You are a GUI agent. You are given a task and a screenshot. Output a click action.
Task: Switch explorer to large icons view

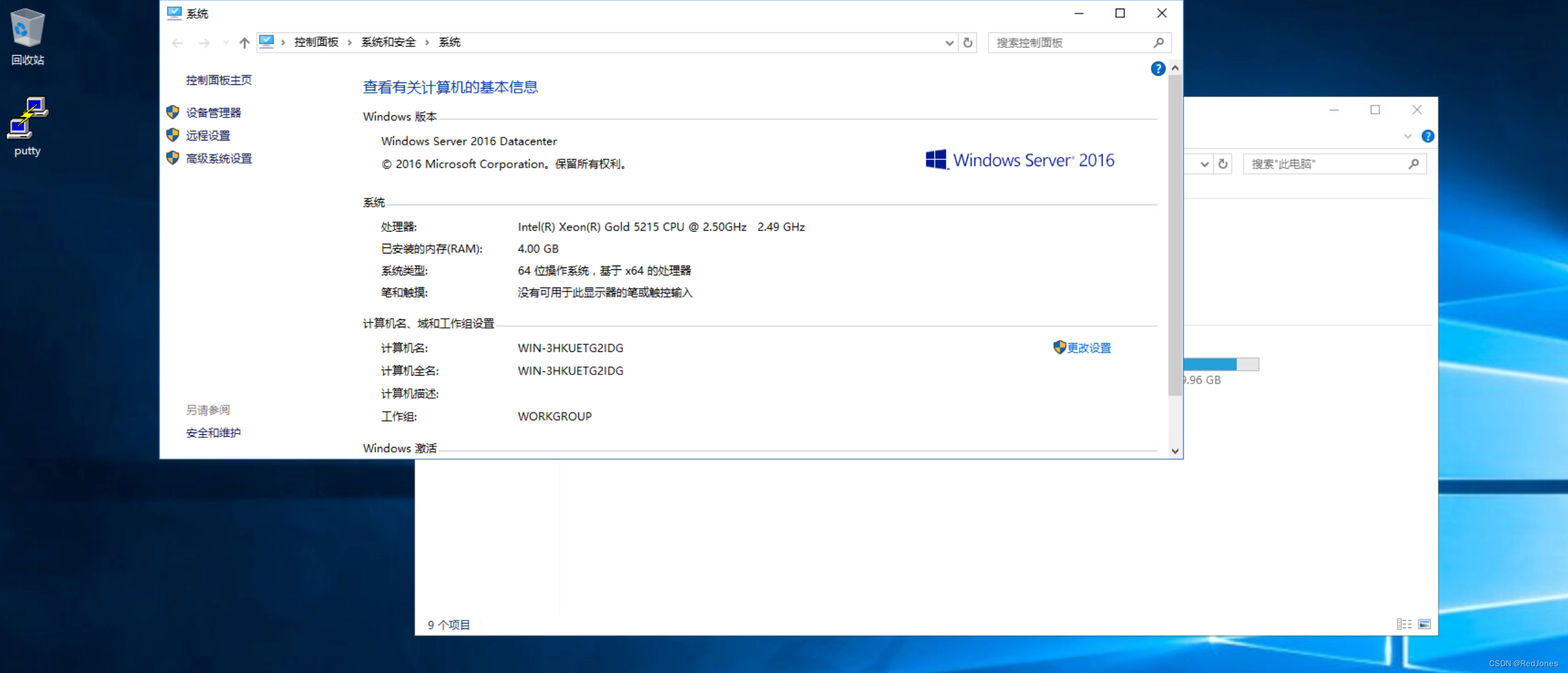click(1424, 624)
